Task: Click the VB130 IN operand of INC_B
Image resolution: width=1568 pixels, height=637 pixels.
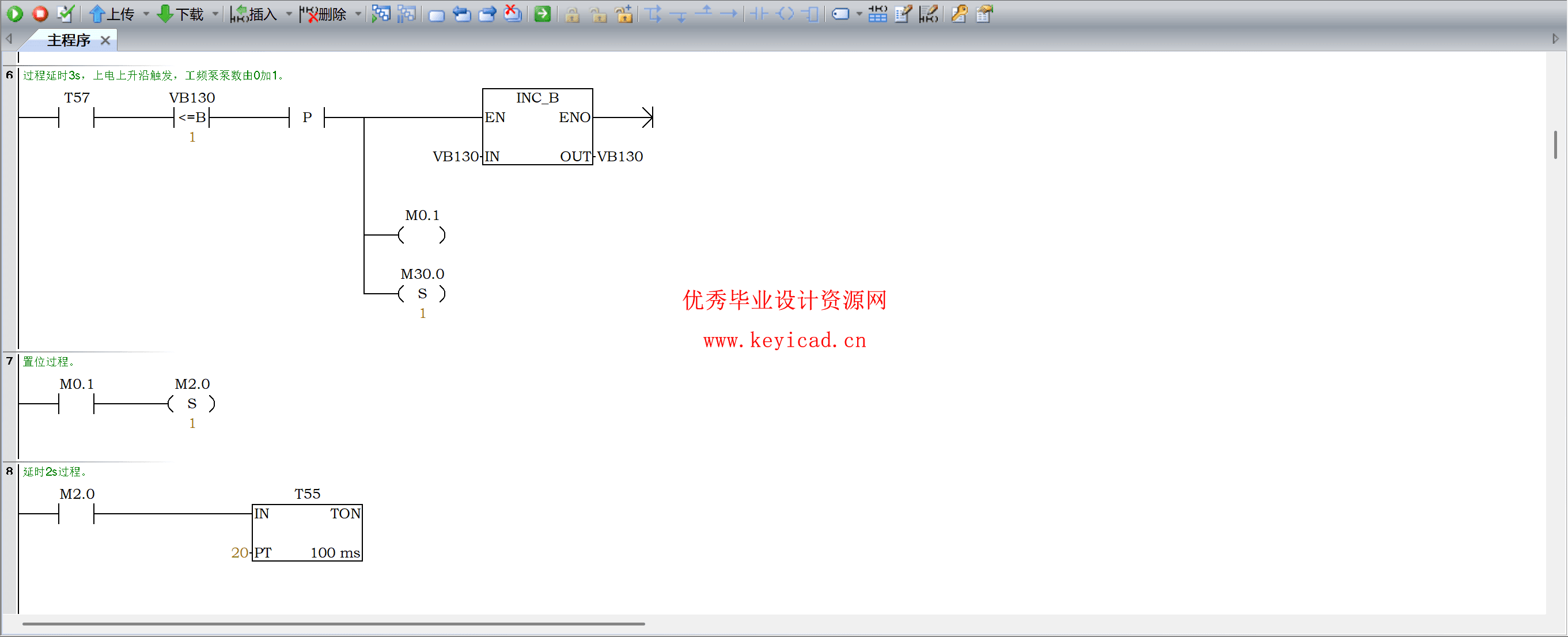Action: click(x=456, y=156)
